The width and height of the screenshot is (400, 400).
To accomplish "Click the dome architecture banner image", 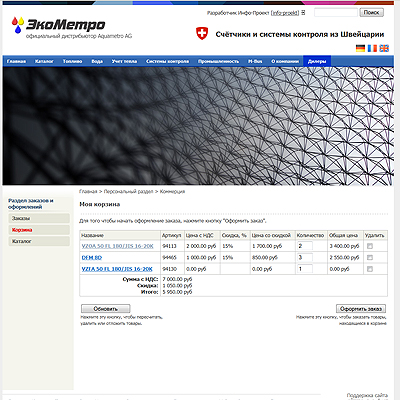I will (198, 126).
